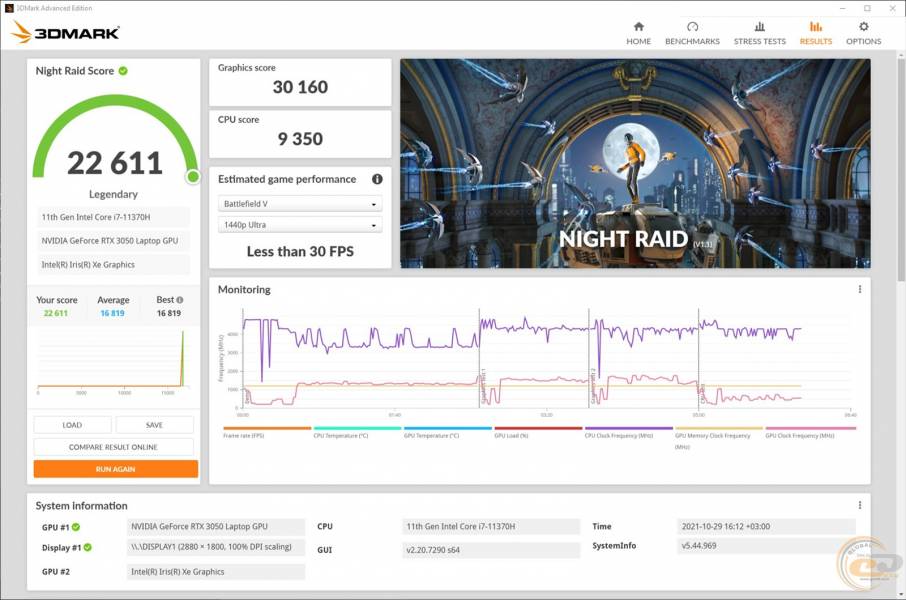Toggle the CPU Clock Frequency legend item
Image resolution: width=906 pixels, height=600 pixels.
(x=629, y=432)
